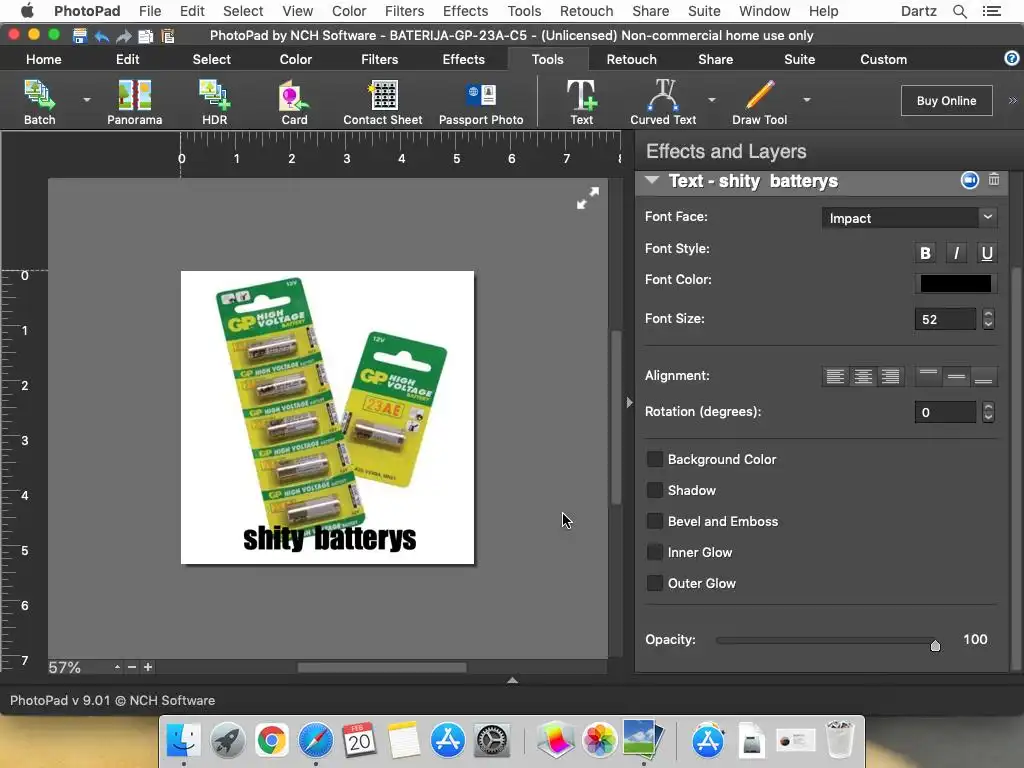Viewport: 1024px width, 768px height.
Task: Switch to the Suite tab
Action: coord(799,59)
